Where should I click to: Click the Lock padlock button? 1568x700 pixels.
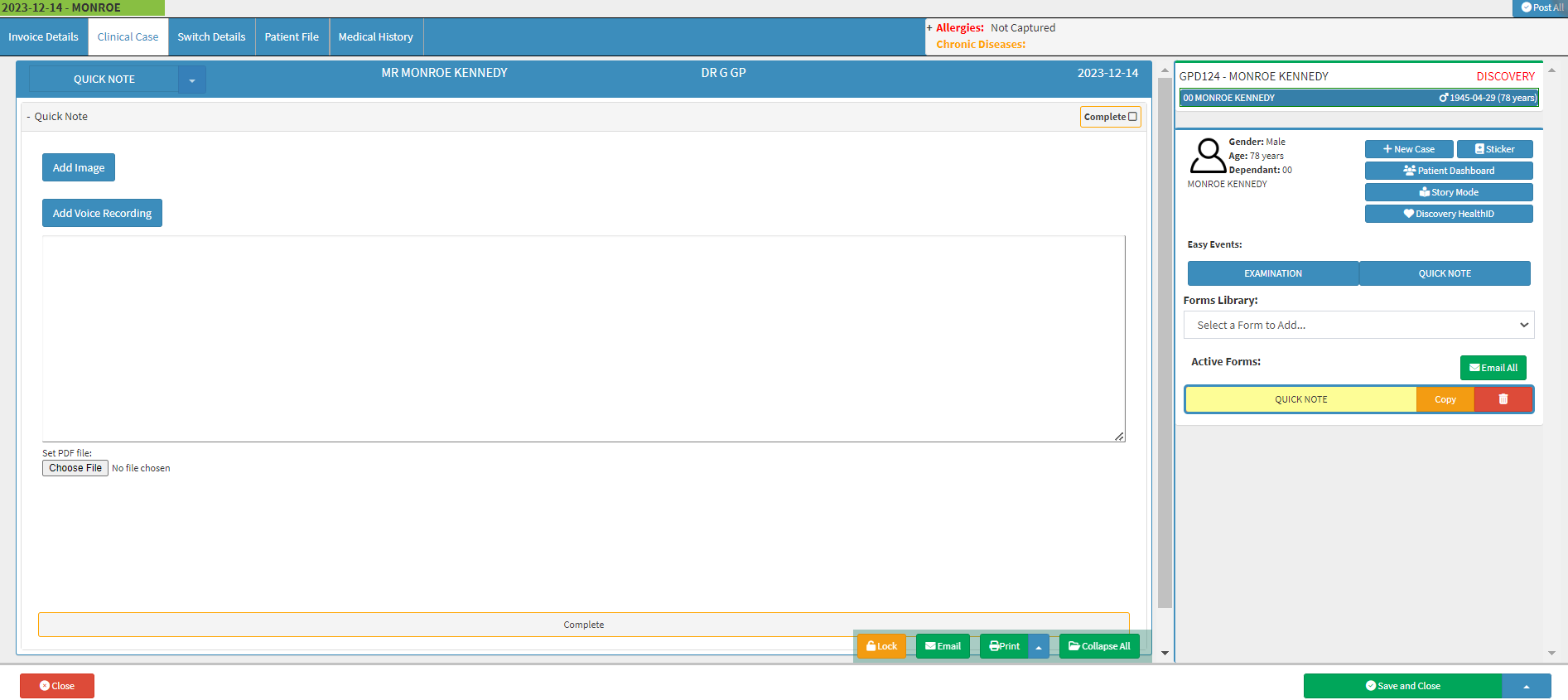(881, 646)
